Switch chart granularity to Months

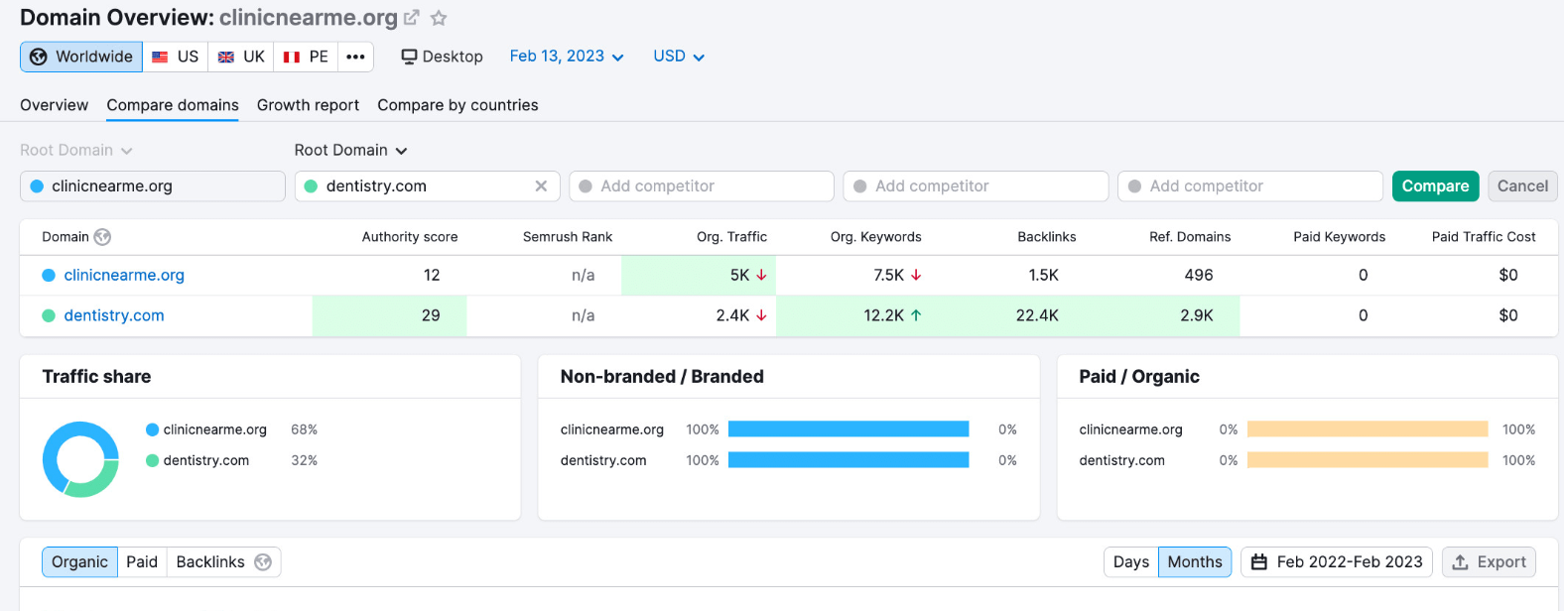coord(1195,562)
